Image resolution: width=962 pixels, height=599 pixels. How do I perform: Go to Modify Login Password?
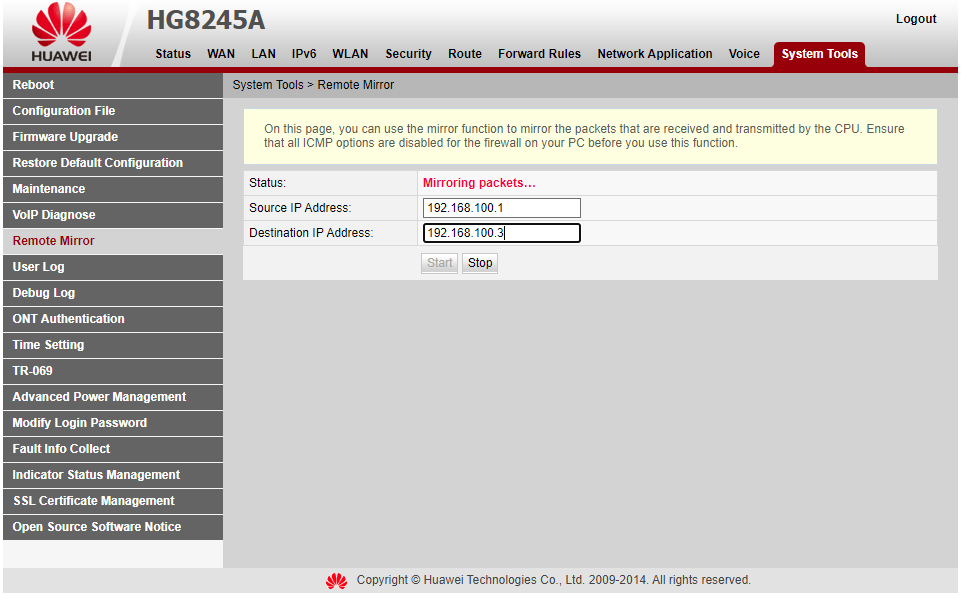(113, 423)
